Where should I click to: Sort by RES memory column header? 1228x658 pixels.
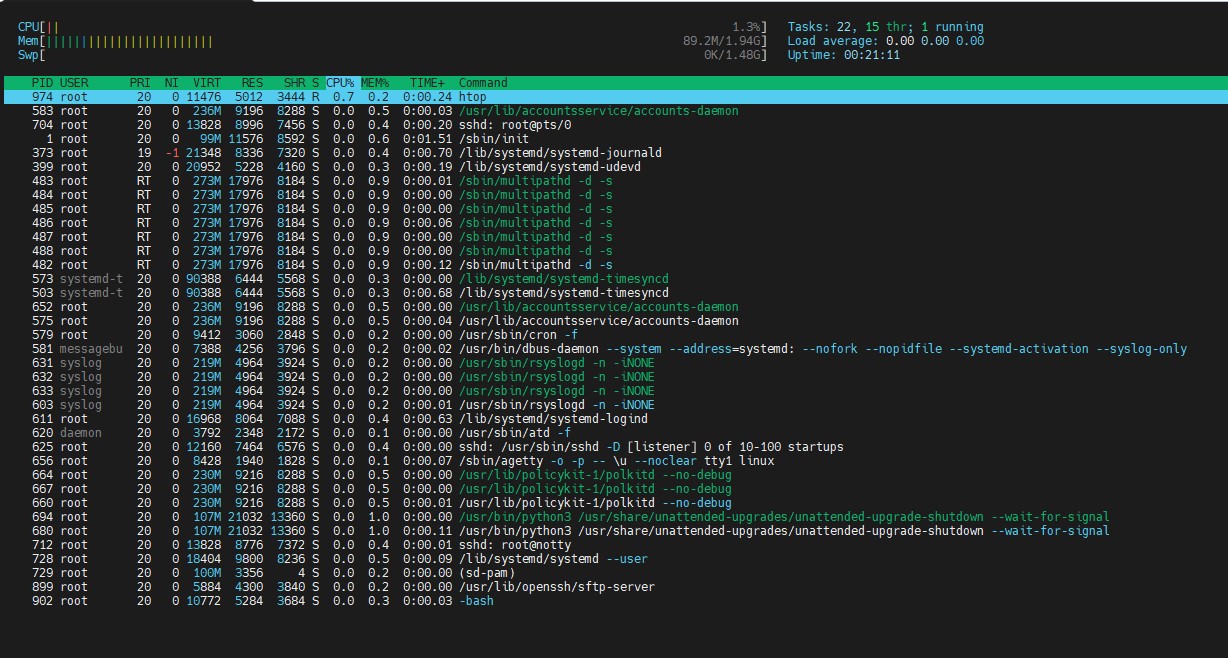click(252, 83)
